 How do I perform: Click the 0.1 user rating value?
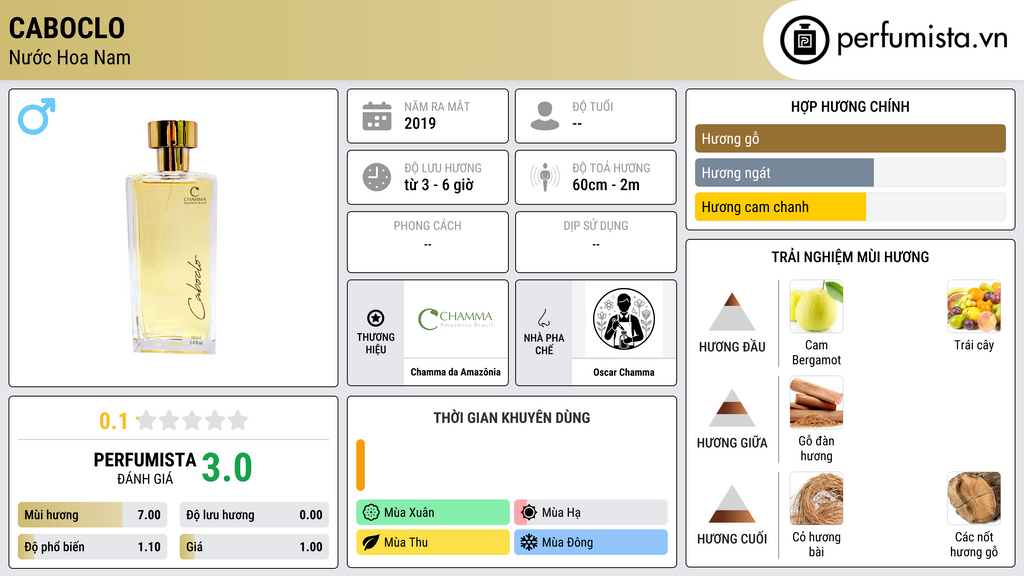tap(114, 421)
